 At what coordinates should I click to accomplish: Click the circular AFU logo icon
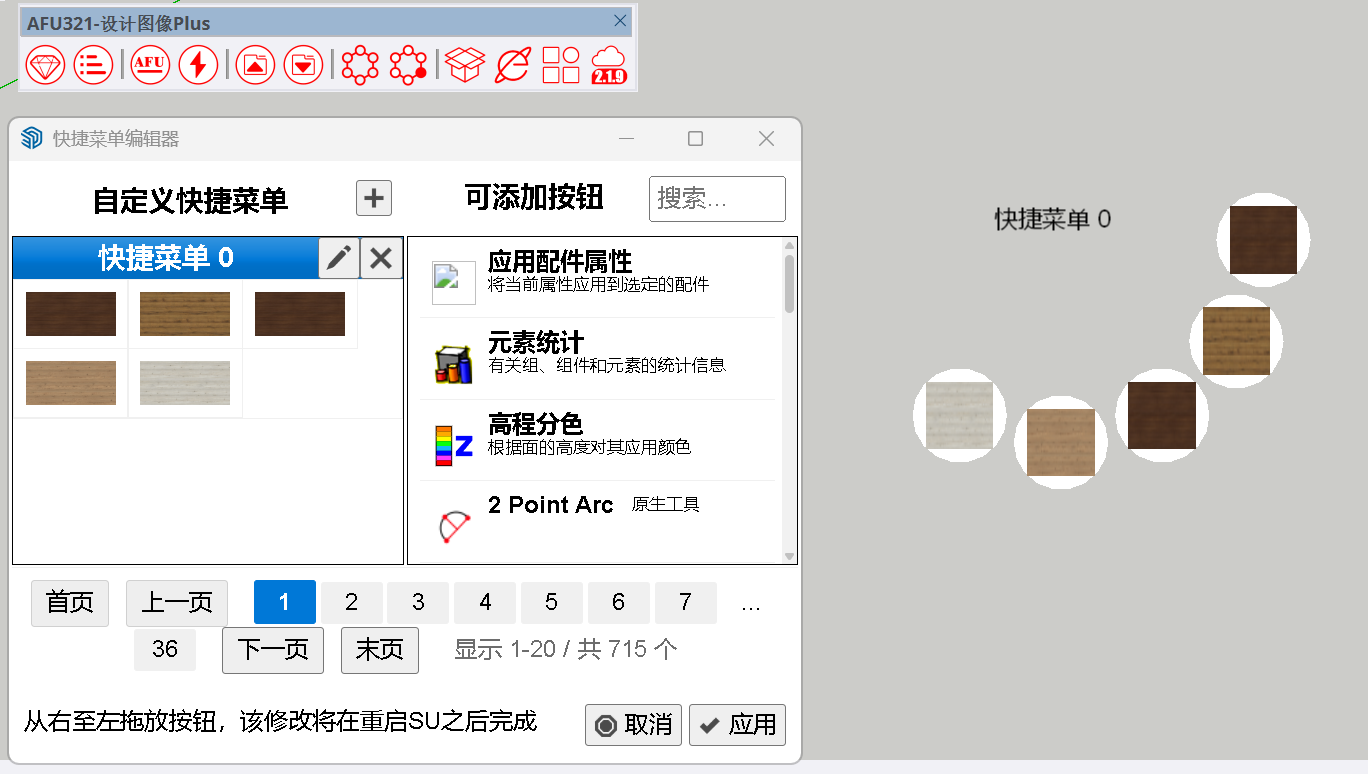(x=149, y=64)
